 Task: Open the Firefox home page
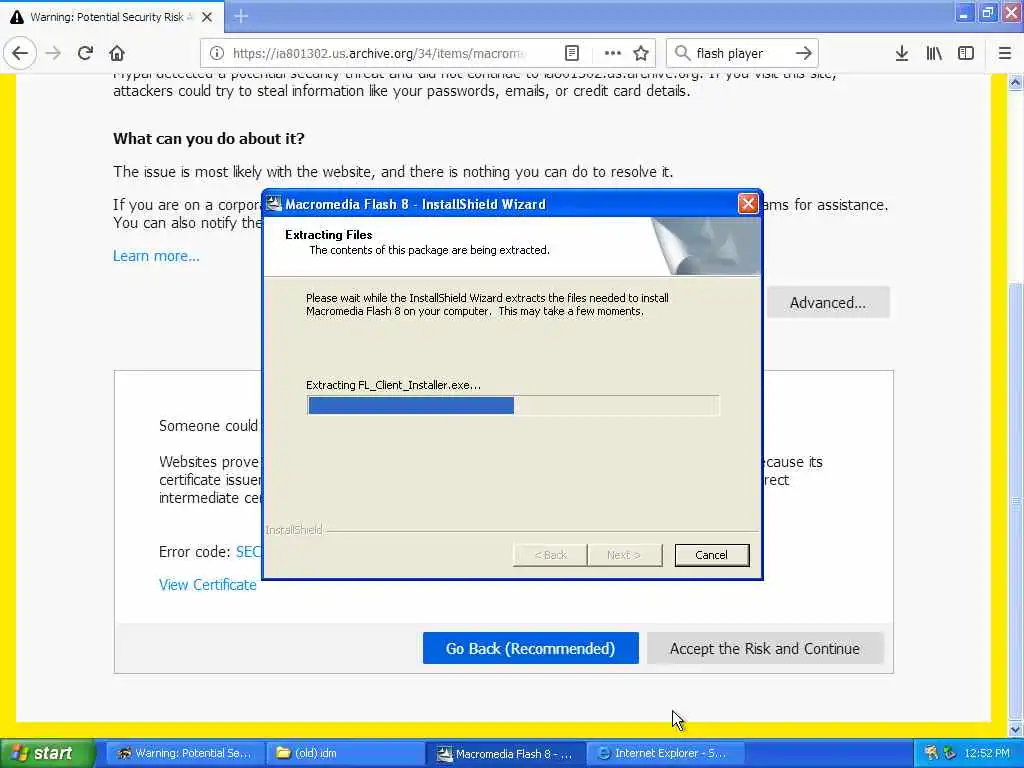(x=117, y=53)
